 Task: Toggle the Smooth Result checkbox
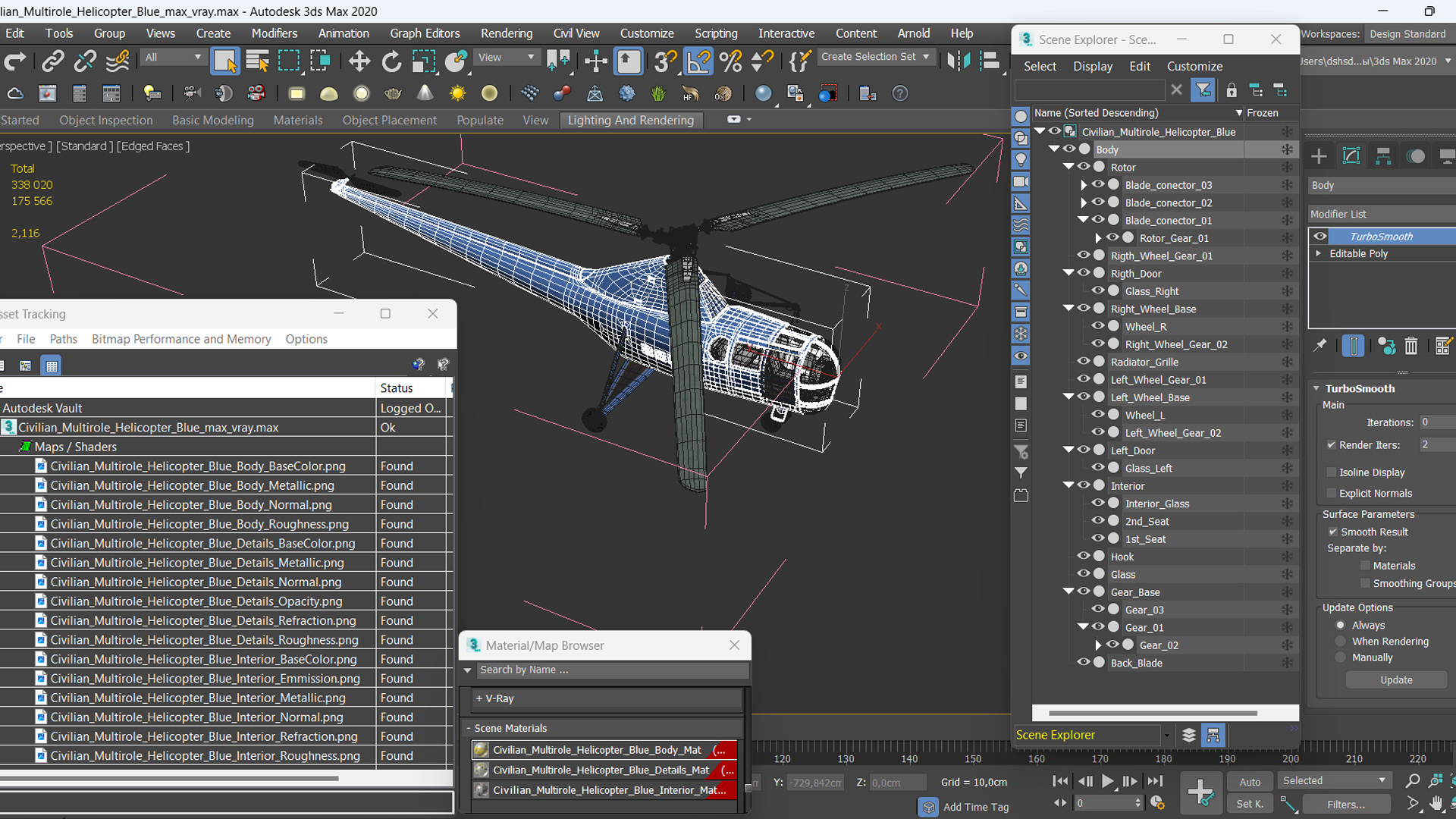pos(1333,532)
